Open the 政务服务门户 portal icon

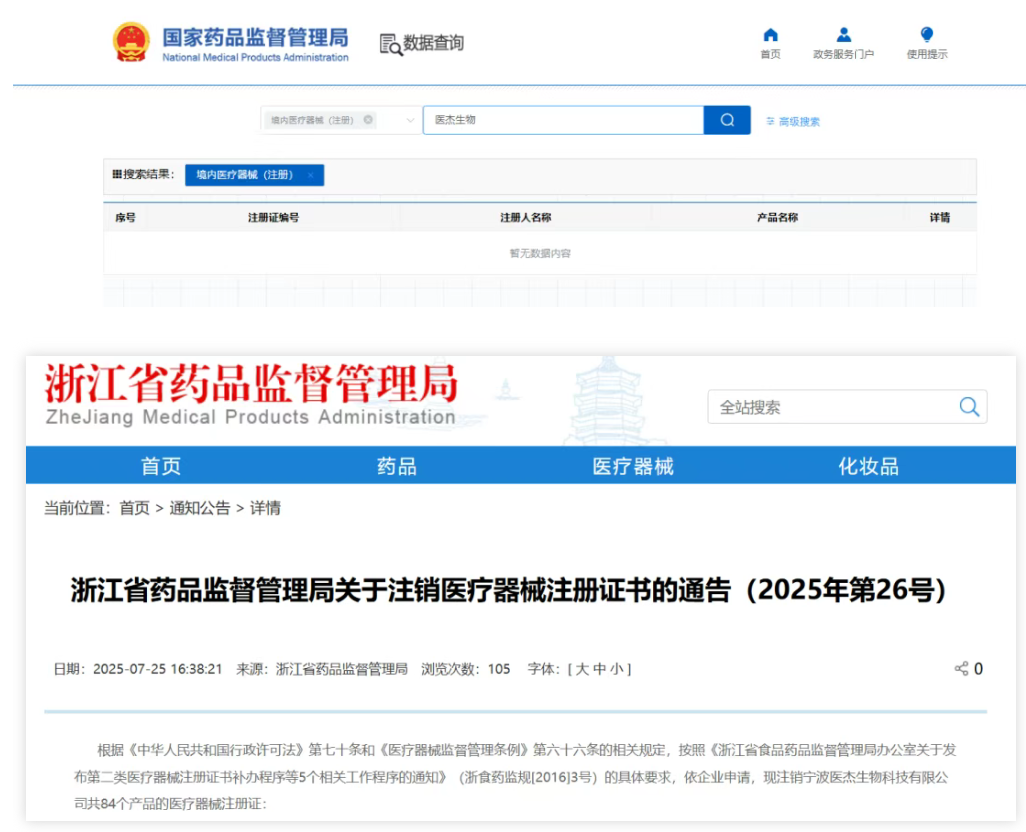843,36
